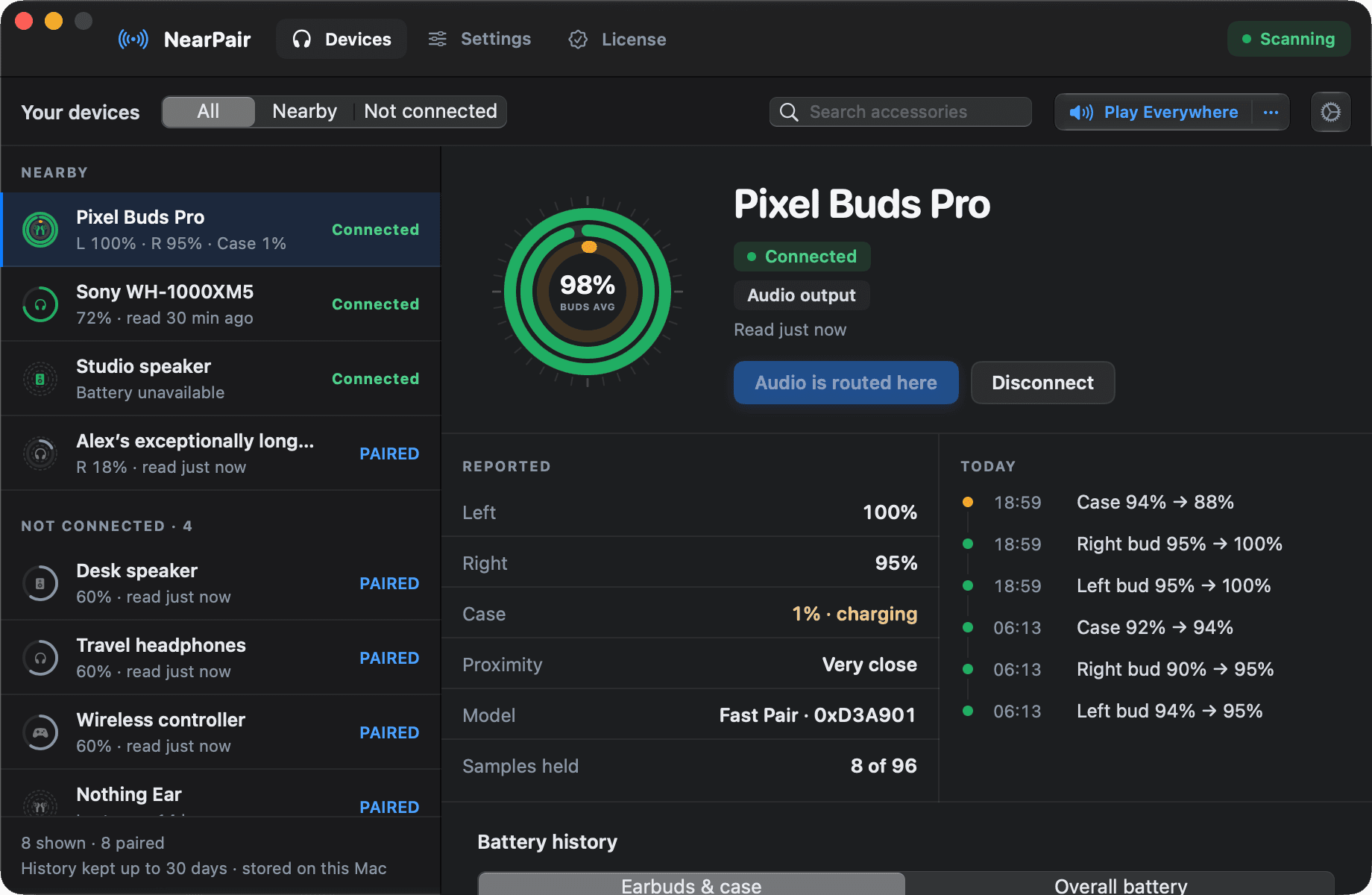Select the Travel headphones row
Image resolution: width=1372 pixels, height=895 pixels.
(x=221, y=658)
